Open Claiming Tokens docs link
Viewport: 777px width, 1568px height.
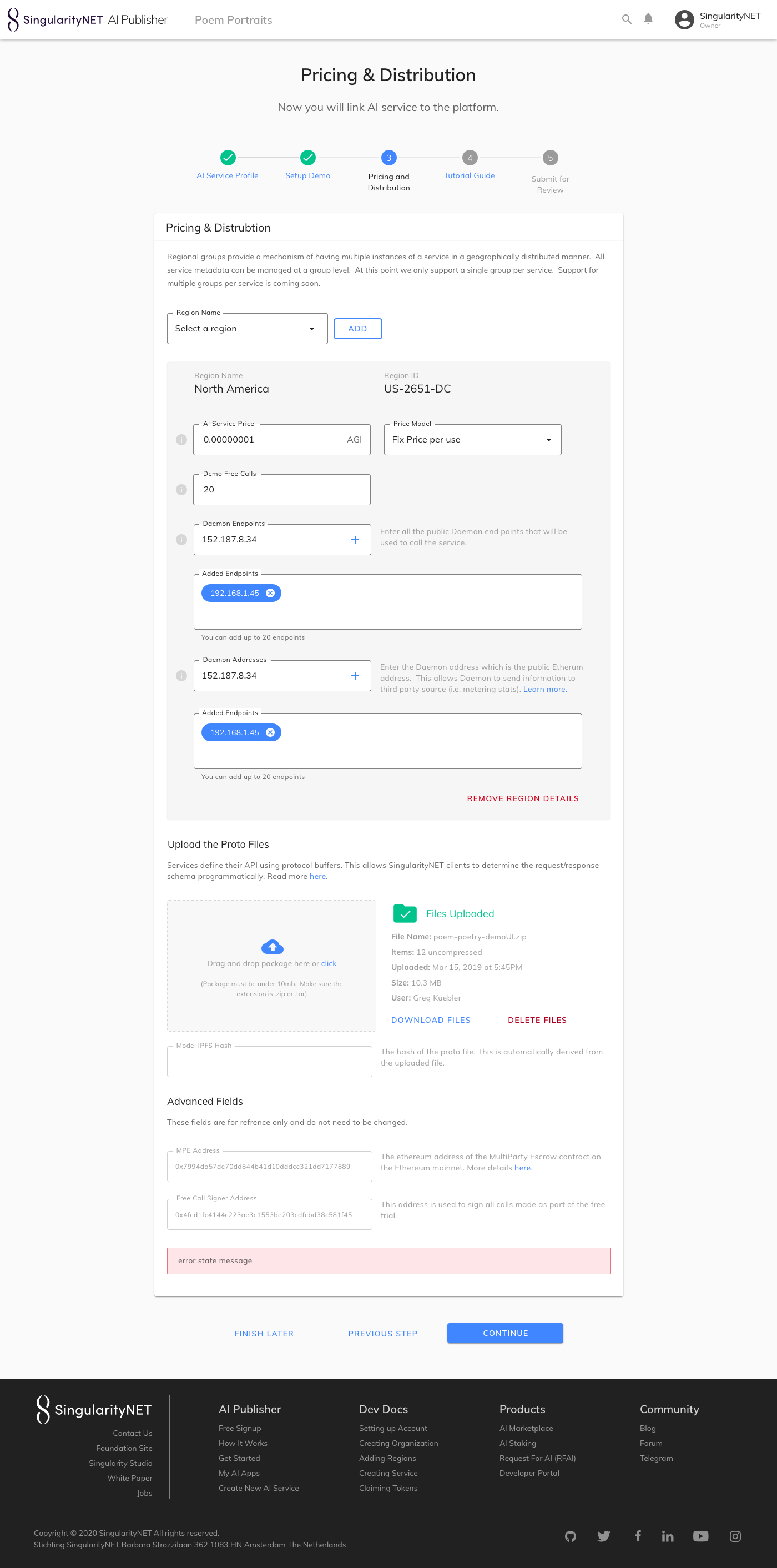point(388,1488)
